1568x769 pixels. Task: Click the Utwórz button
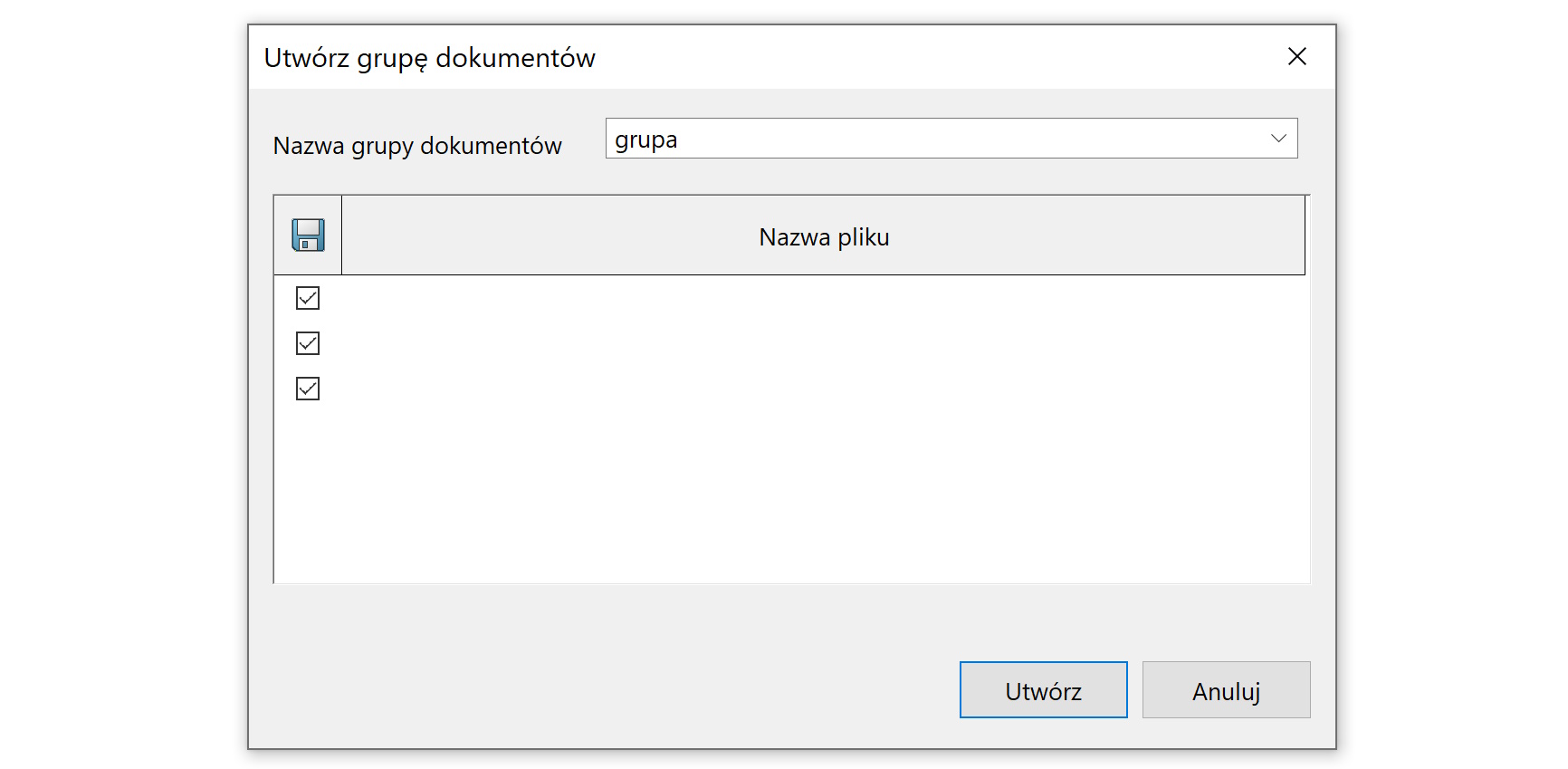(1043, 690)
